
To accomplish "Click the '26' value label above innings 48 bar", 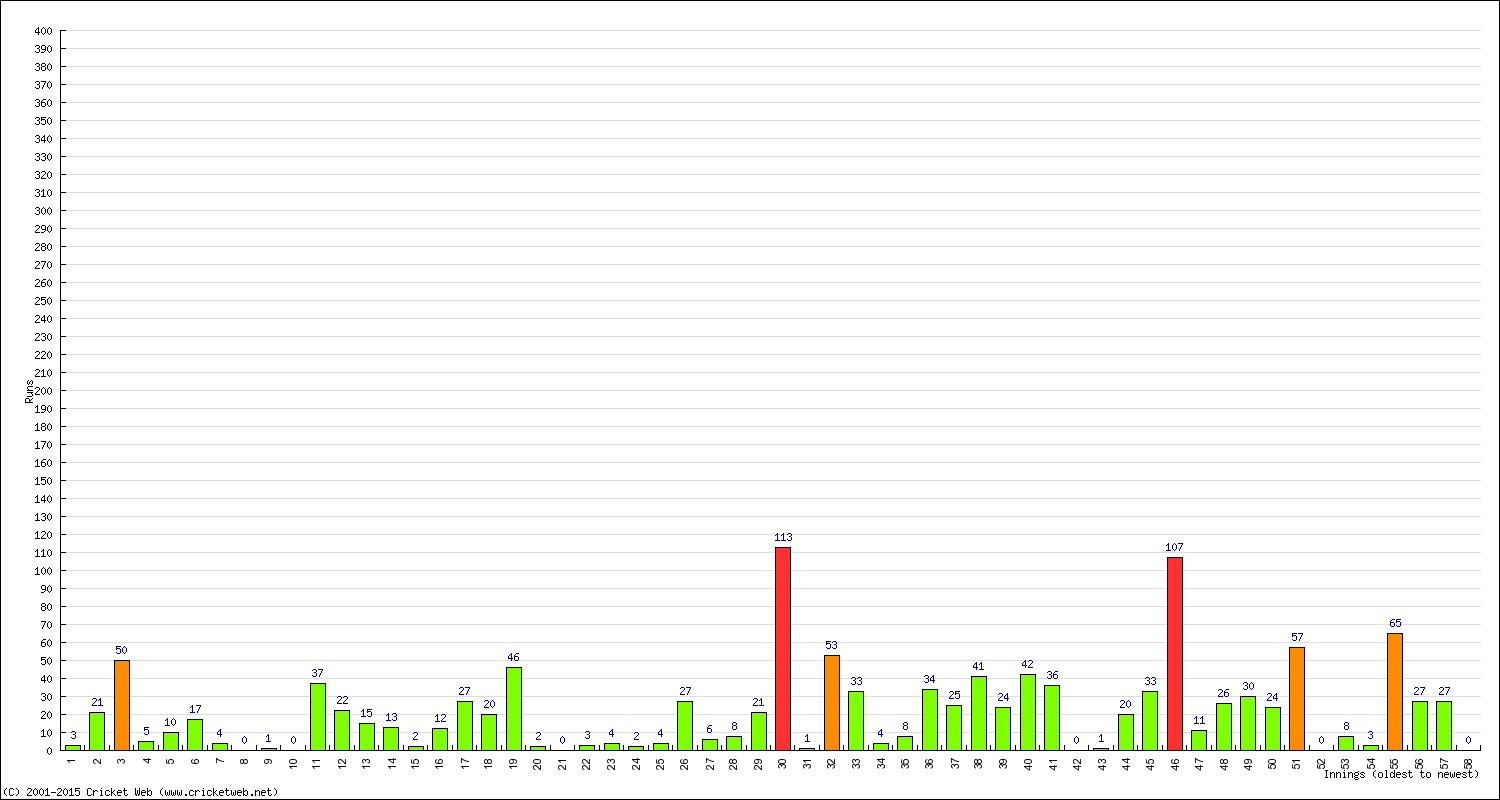I will [x=1223, y=694].
